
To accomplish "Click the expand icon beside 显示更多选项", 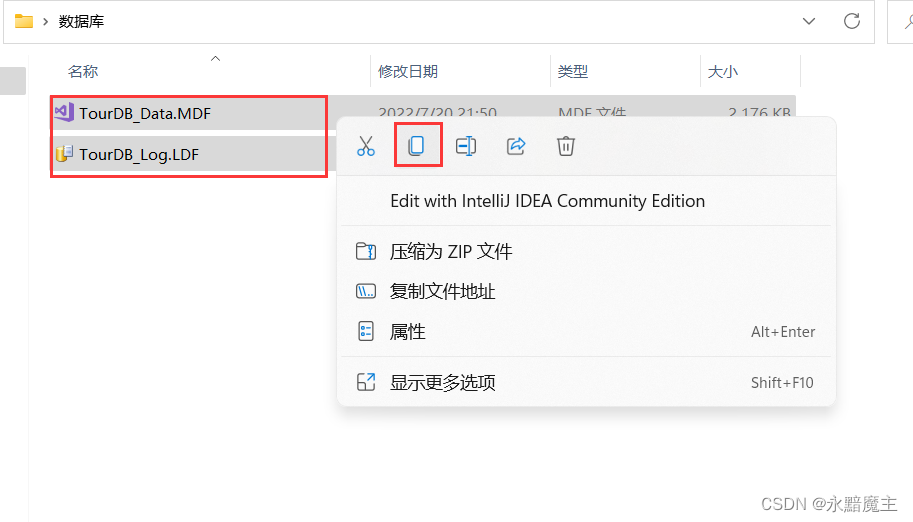I will click(366, 382).
